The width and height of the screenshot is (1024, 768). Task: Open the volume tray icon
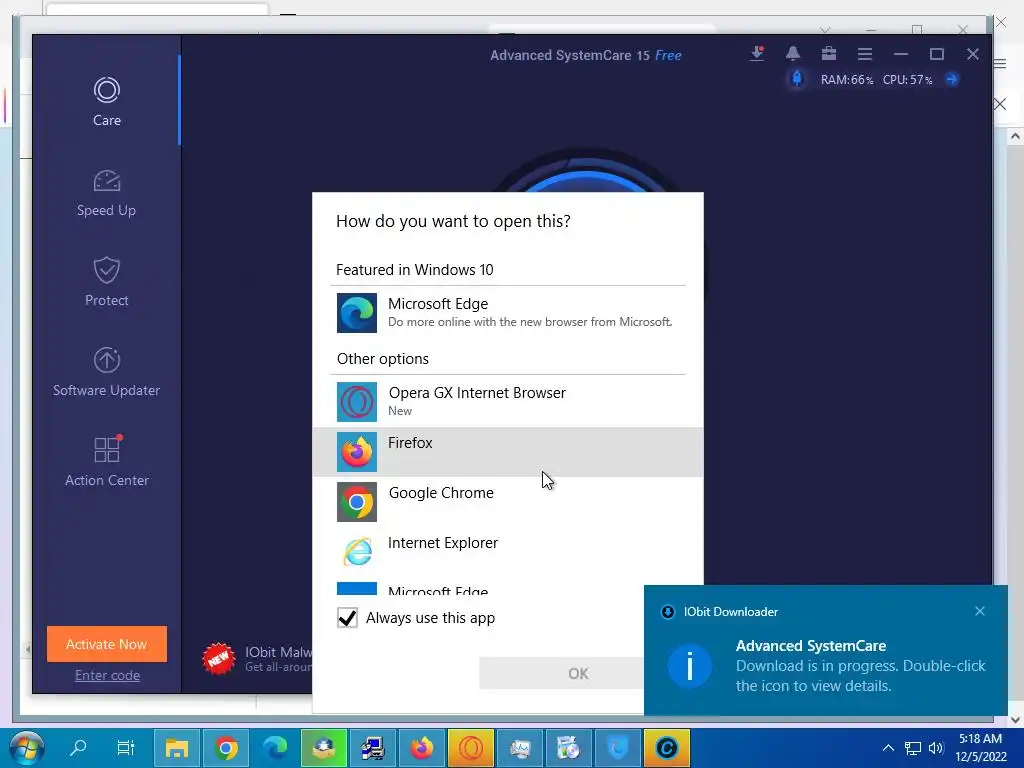pos(936,748)
